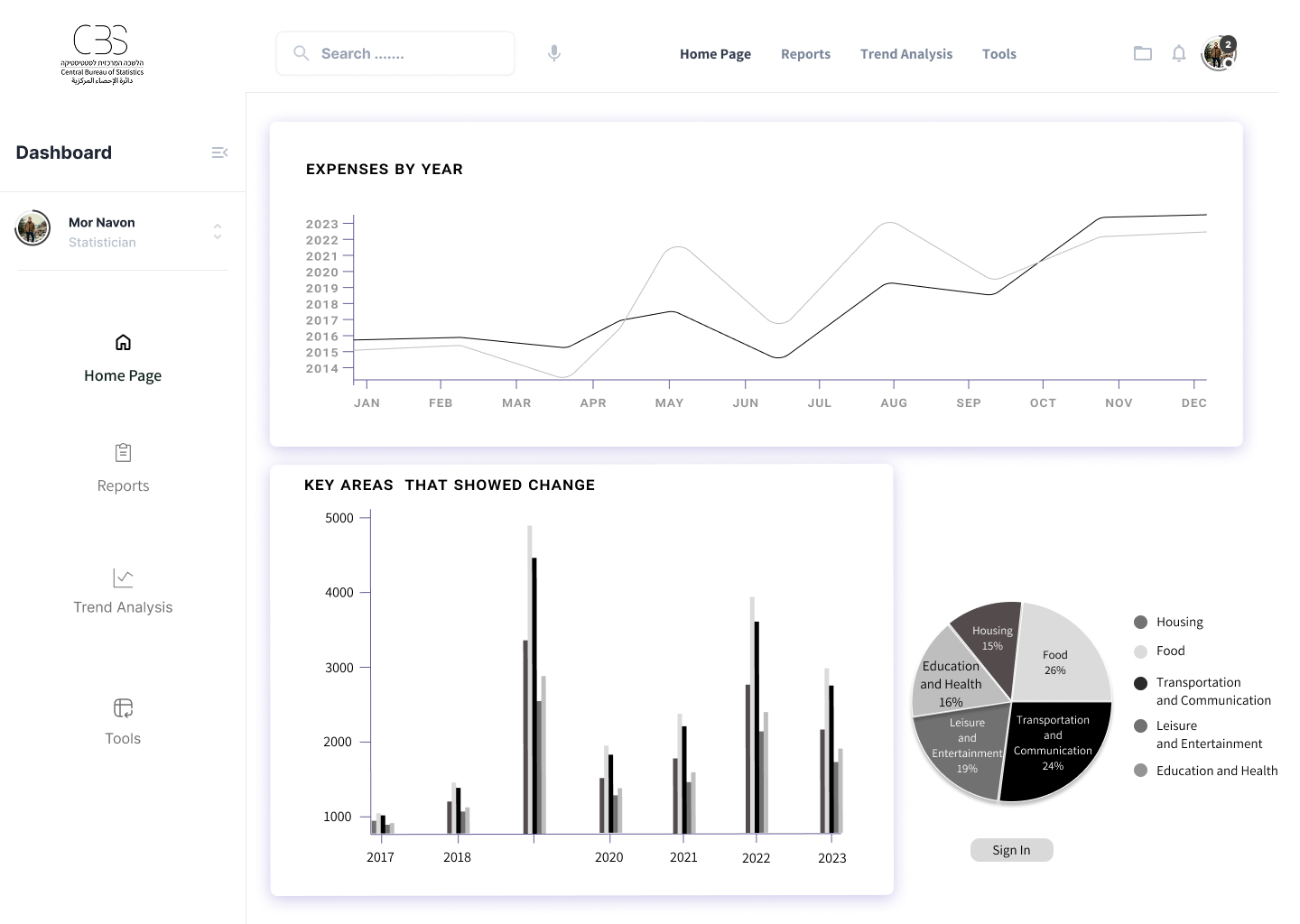Open the folder icon in header
Viewport: 1300px width, 924px height.
point(1143,53)
